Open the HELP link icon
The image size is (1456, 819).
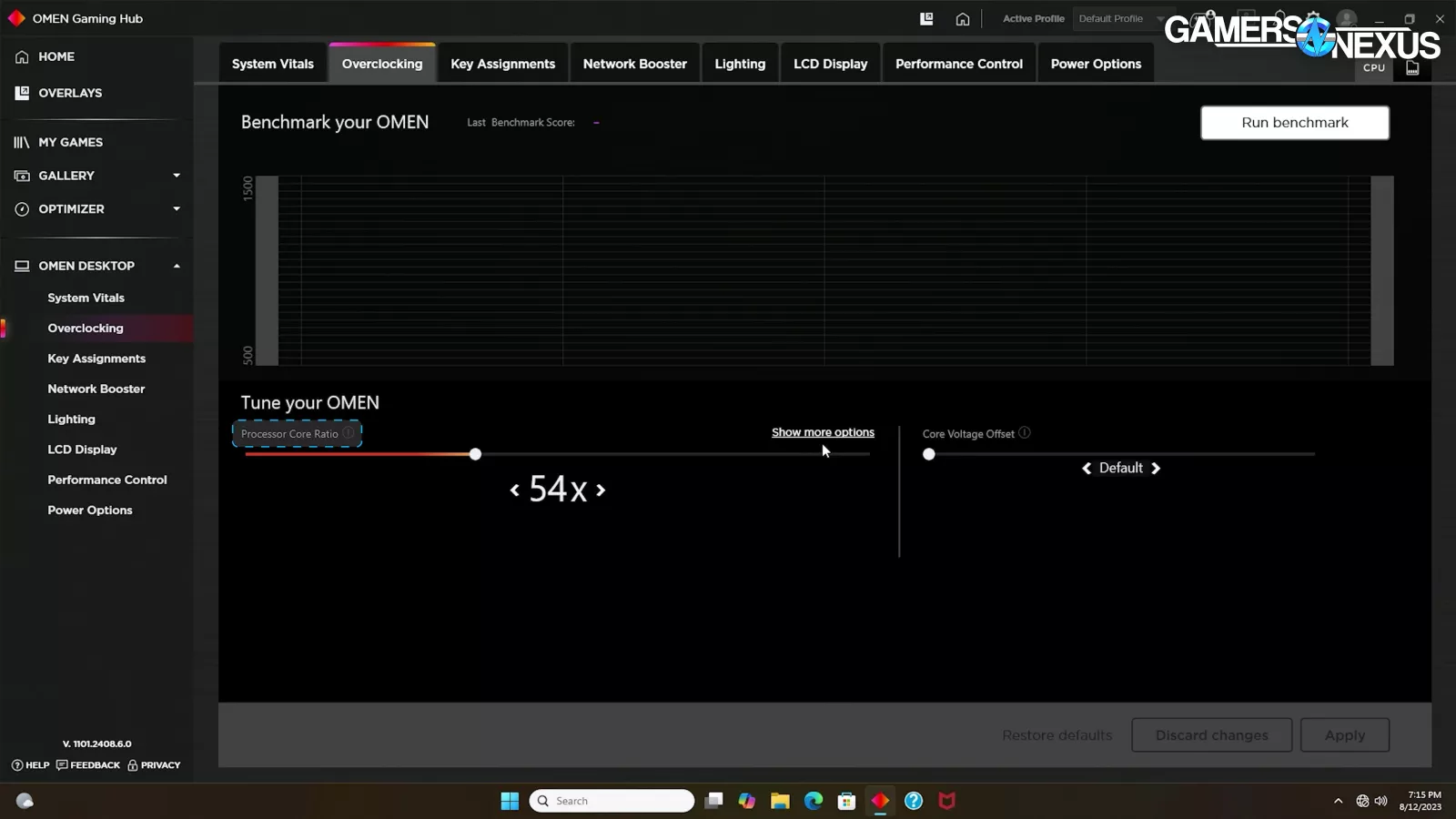[17, 765]
